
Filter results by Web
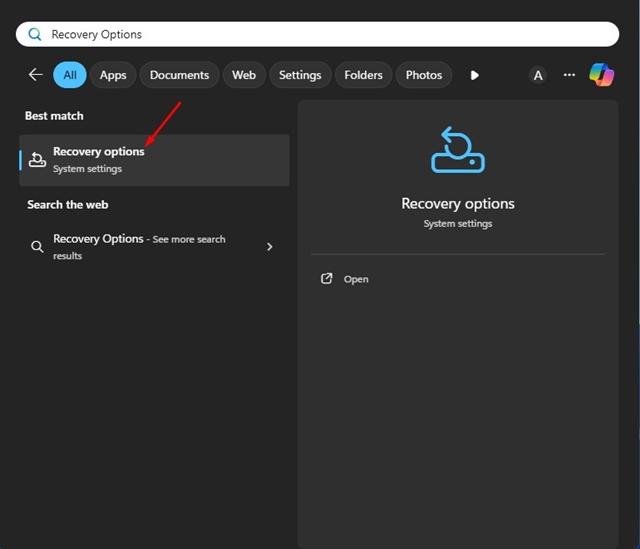pyautogui.click(x=244, y=75)
